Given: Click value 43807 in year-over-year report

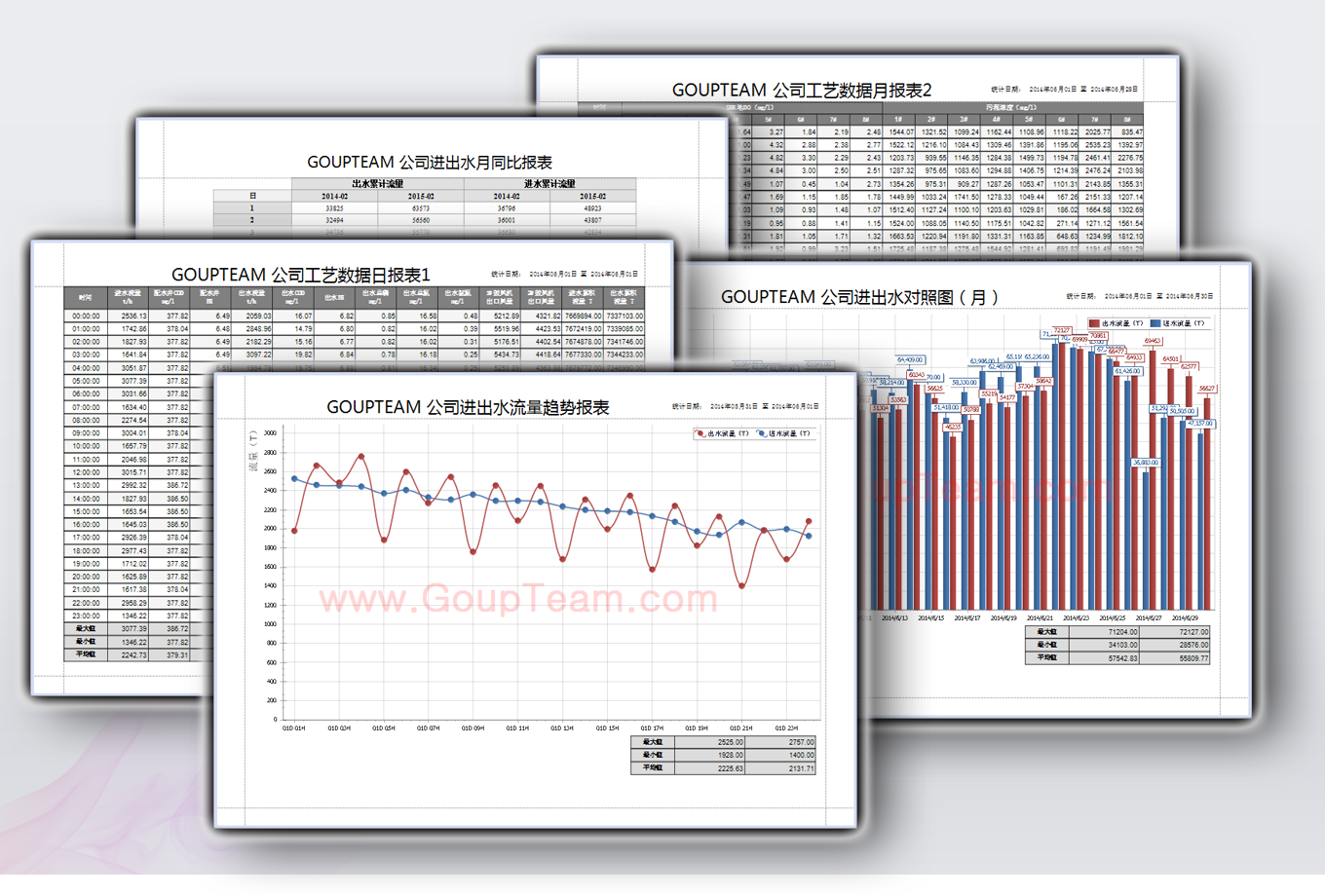Looking at the screenshot, I should pos(592,220).
